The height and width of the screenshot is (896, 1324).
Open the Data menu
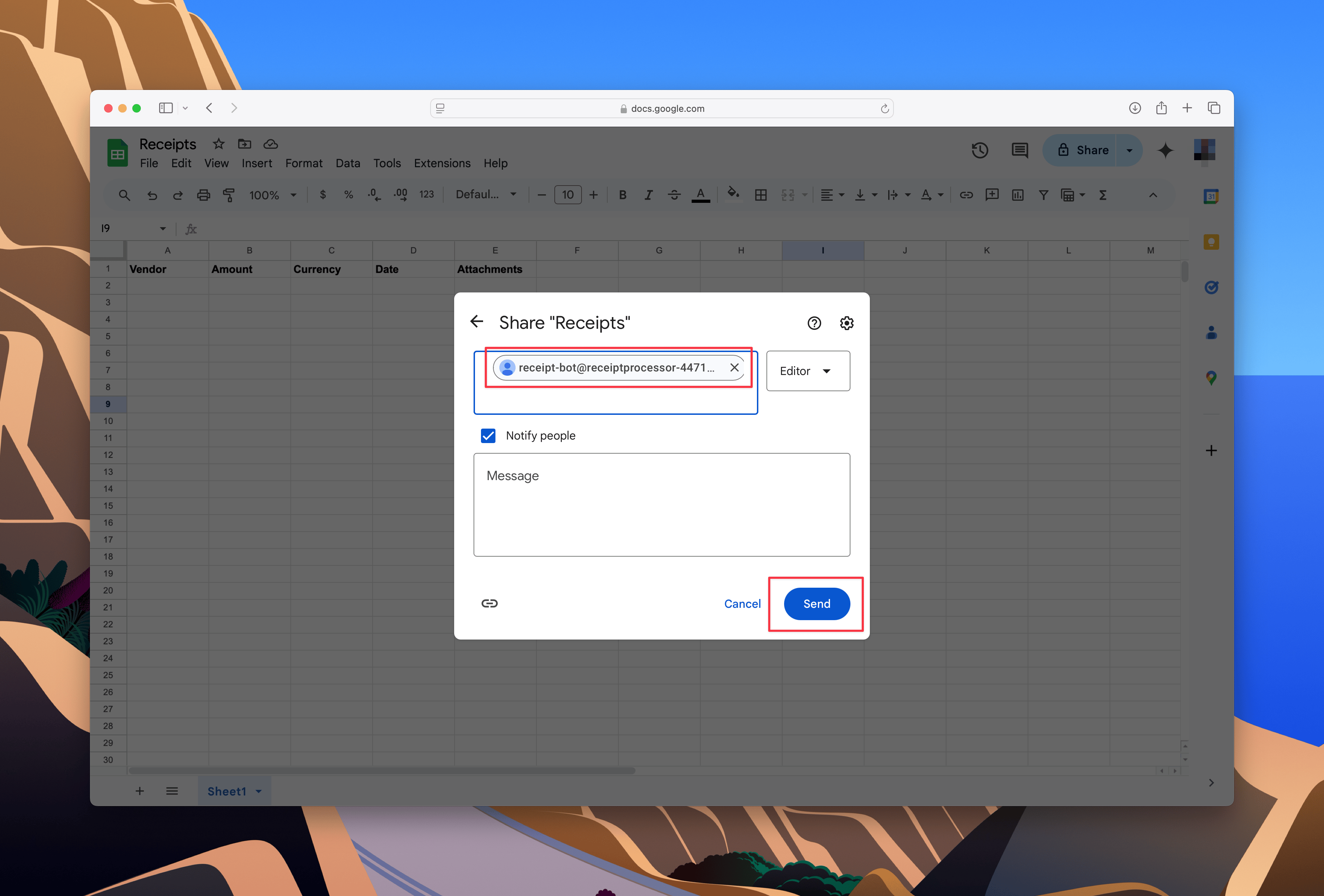pos(348,163)
